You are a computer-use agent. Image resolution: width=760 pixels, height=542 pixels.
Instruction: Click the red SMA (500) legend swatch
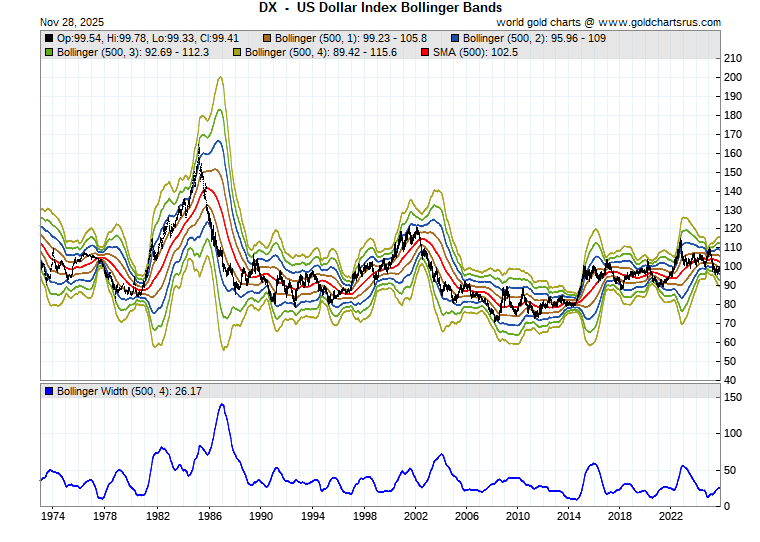(424, 51)
